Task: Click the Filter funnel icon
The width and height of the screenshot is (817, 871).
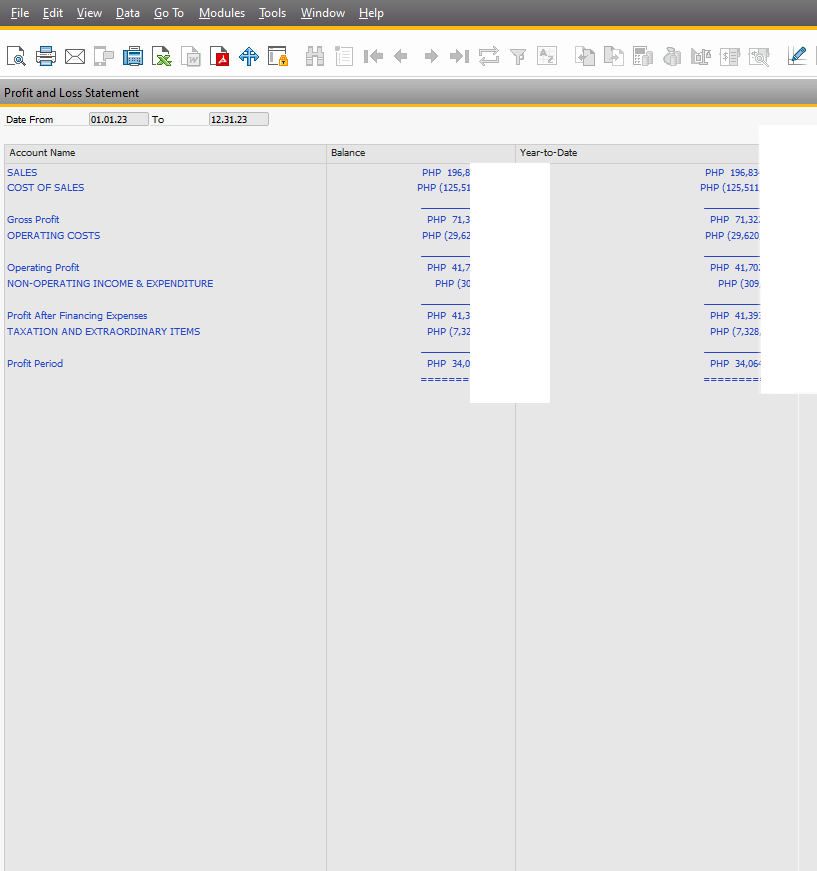Action: (518, 56)
